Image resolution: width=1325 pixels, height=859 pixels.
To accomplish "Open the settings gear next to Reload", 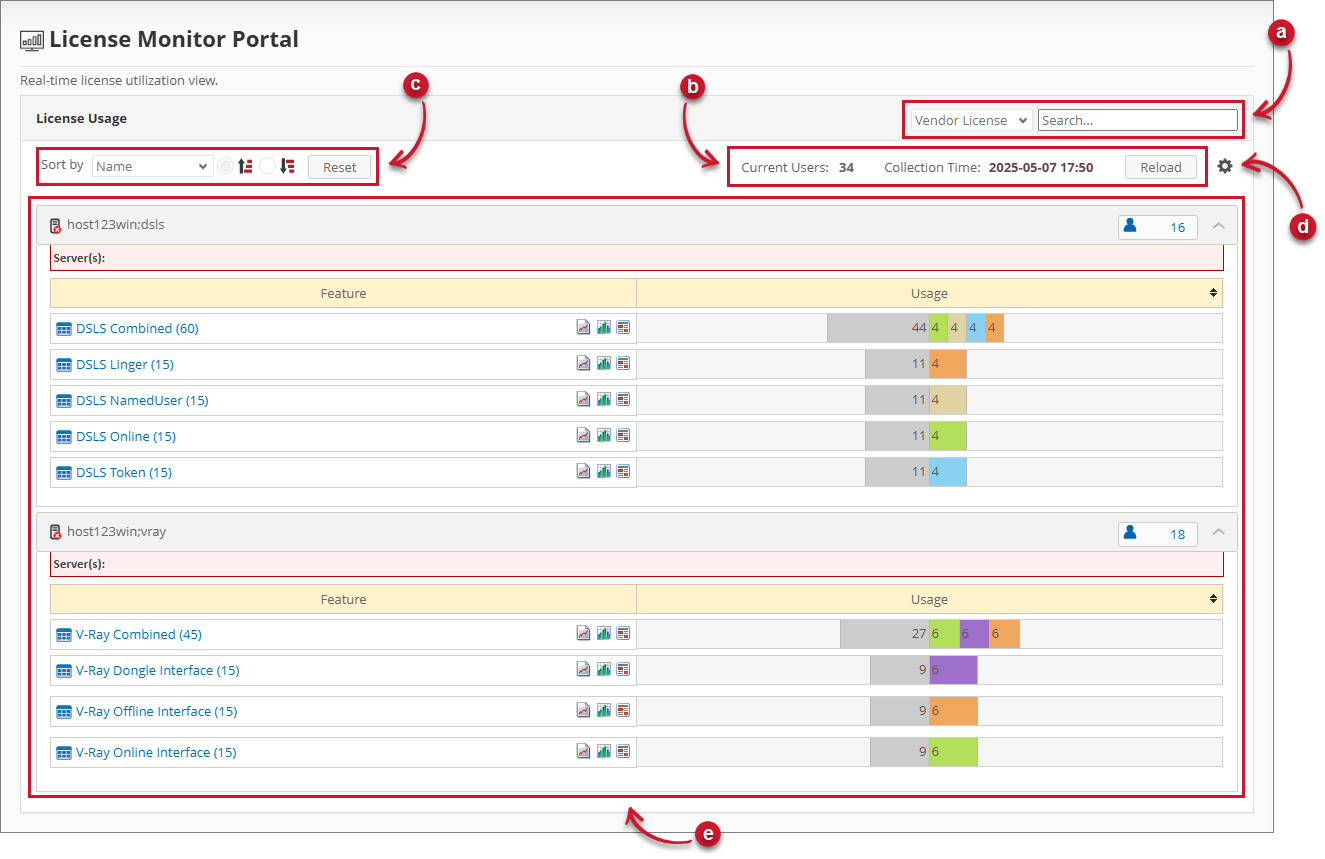I will pyautogui.click(x=1225, y=166).
